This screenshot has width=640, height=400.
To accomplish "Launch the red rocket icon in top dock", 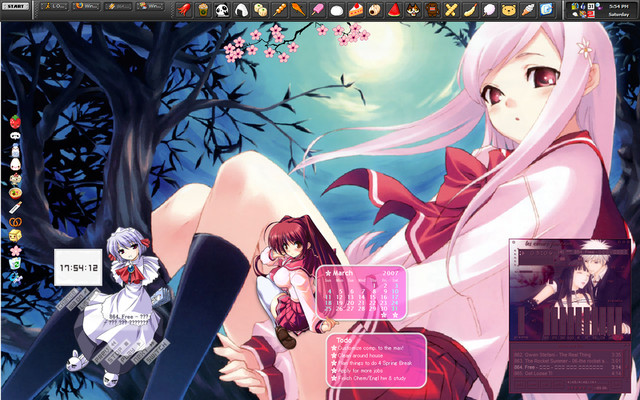I will (x=184, y=9).
